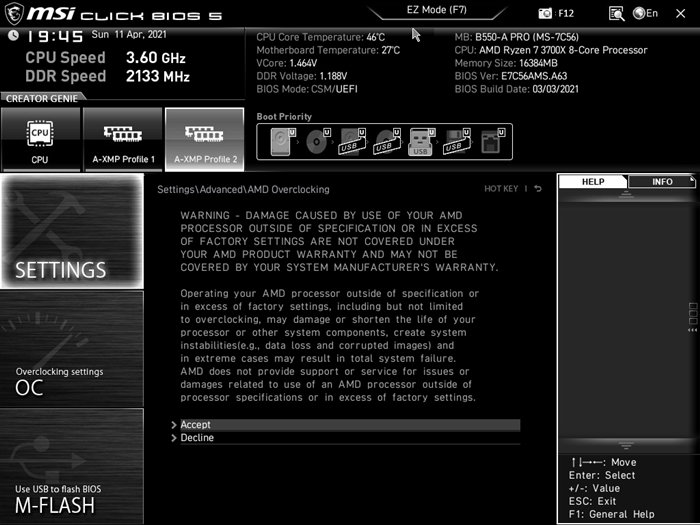Take a screenshot with the F12 camera icon
Image resolution: width=700 pixels, height=525 pixels.
point(545,13)
